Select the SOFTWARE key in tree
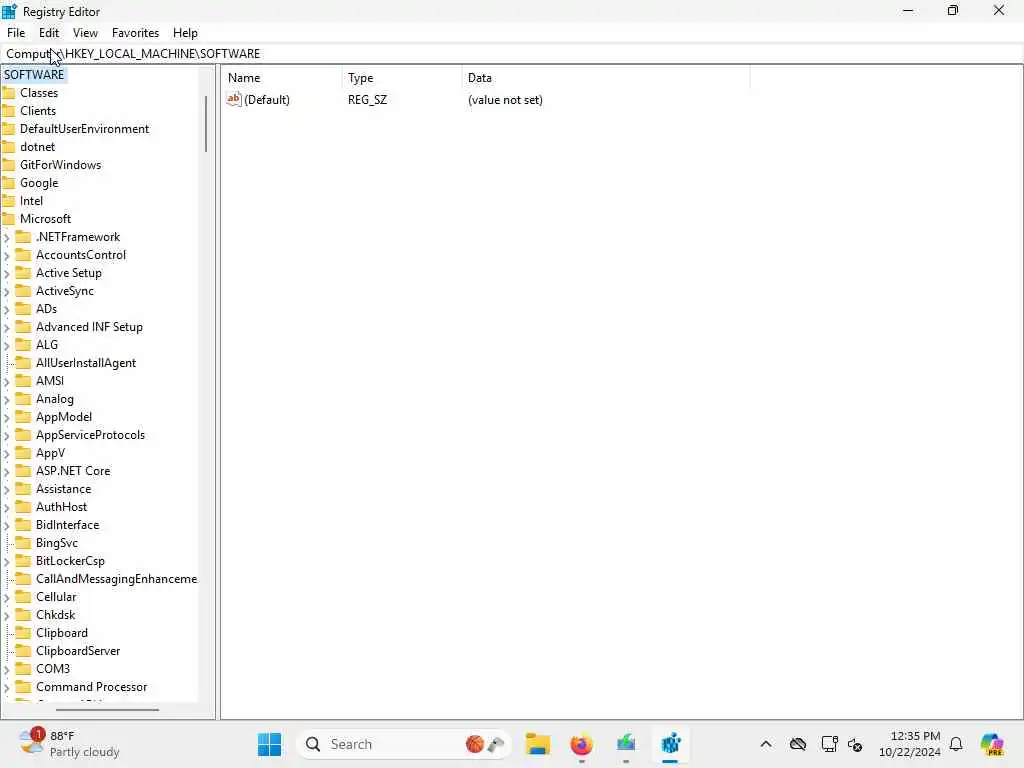Screen dimensions: 1024x768 coord(34,74)
